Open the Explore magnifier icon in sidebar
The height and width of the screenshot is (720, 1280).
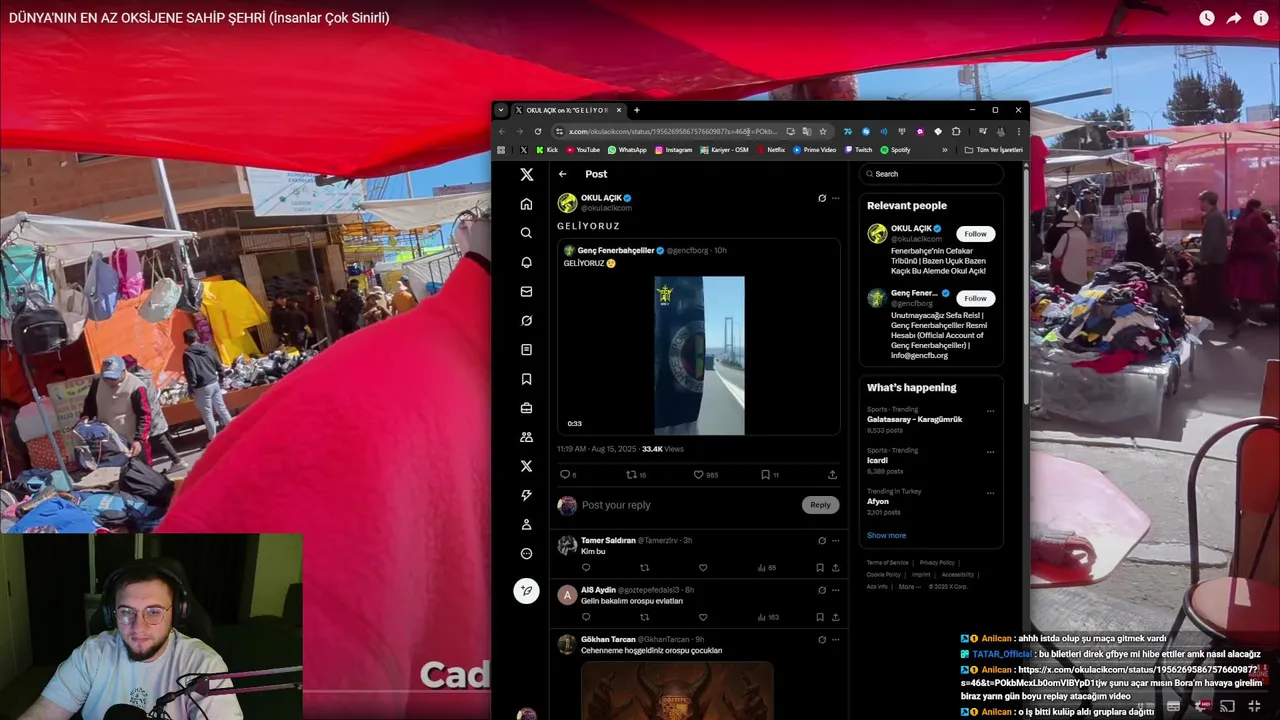point(526,233)
